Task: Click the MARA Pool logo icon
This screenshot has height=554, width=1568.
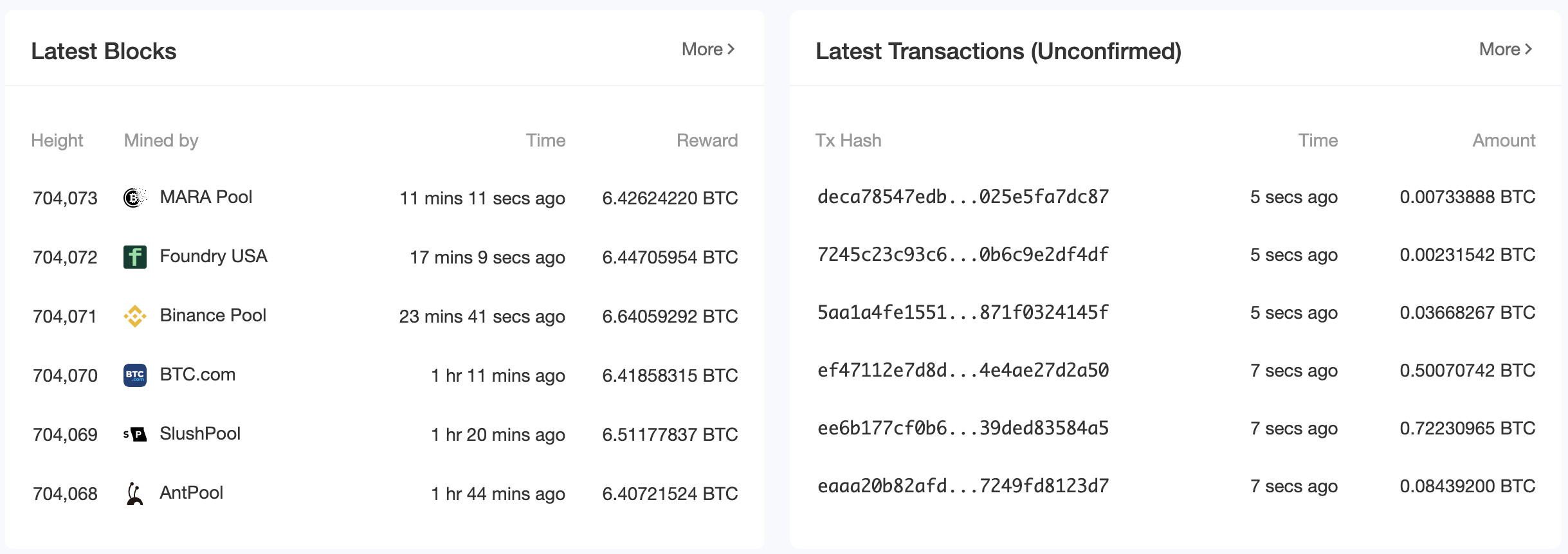Action: (135, 197)
